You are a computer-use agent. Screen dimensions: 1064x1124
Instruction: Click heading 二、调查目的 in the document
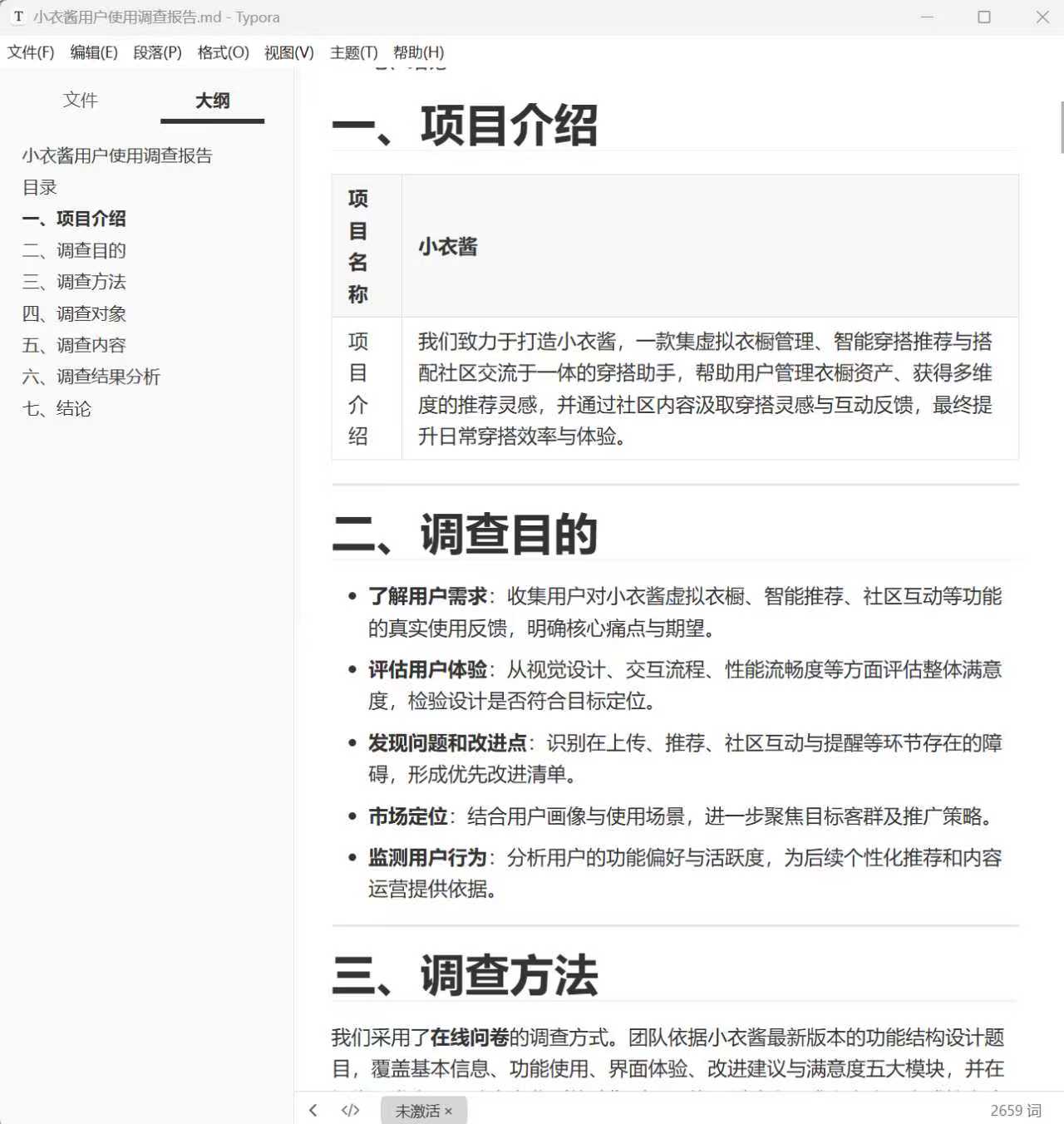(x=465, y=534)
